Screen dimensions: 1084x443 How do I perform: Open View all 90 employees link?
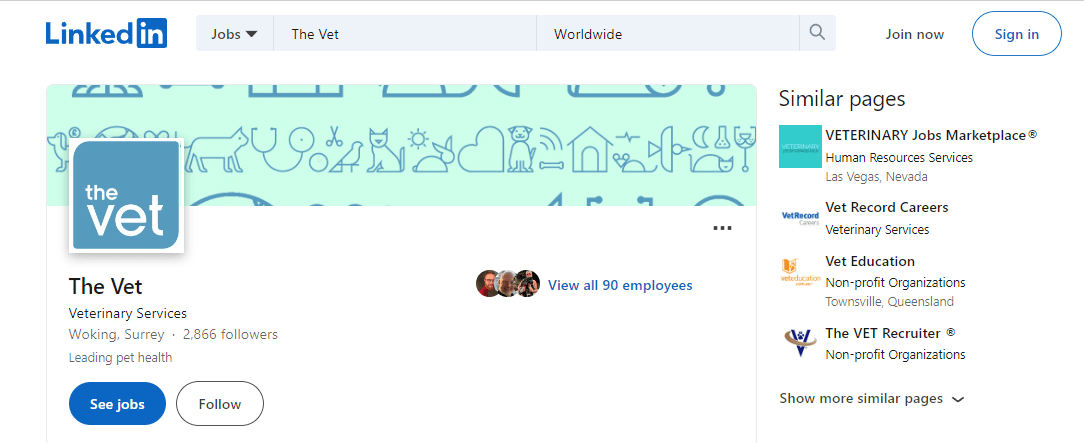coord(620,285)
